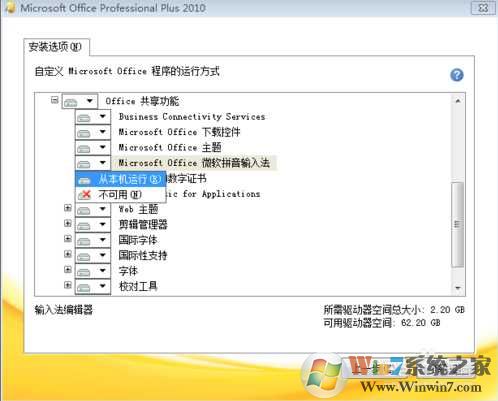Select Microsoft Office 微软拼音输入法 label

(x=194, y=163)
